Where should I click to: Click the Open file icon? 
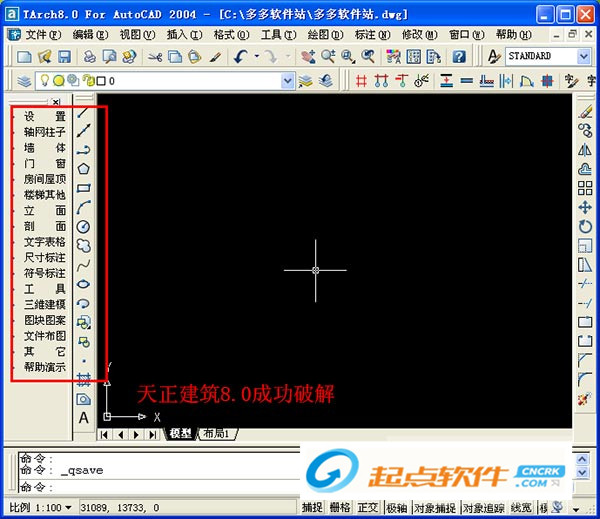pos(45,57)
